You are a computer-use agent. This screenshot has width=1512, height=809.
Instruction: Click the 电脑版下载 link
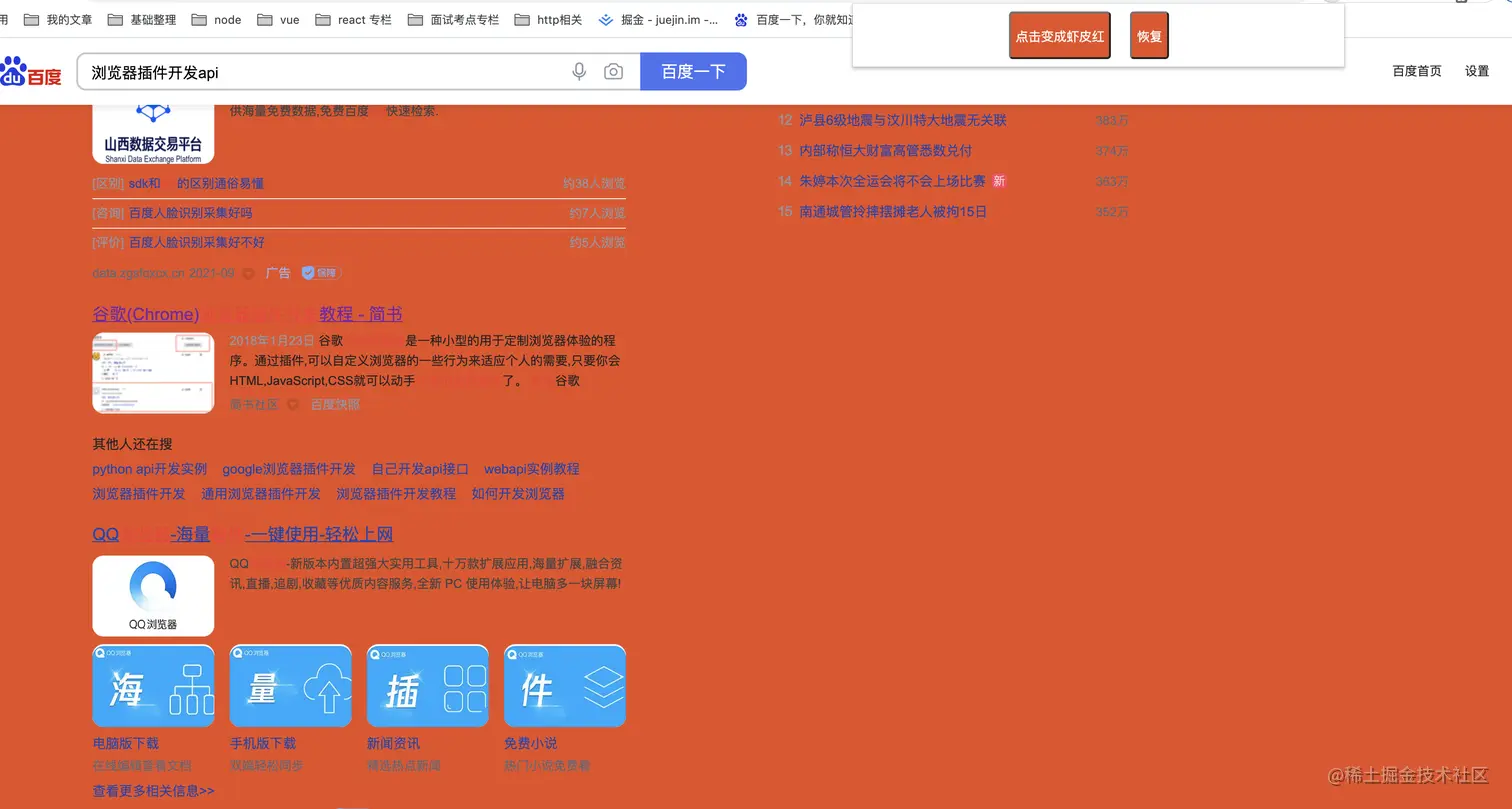coord(125,744)
